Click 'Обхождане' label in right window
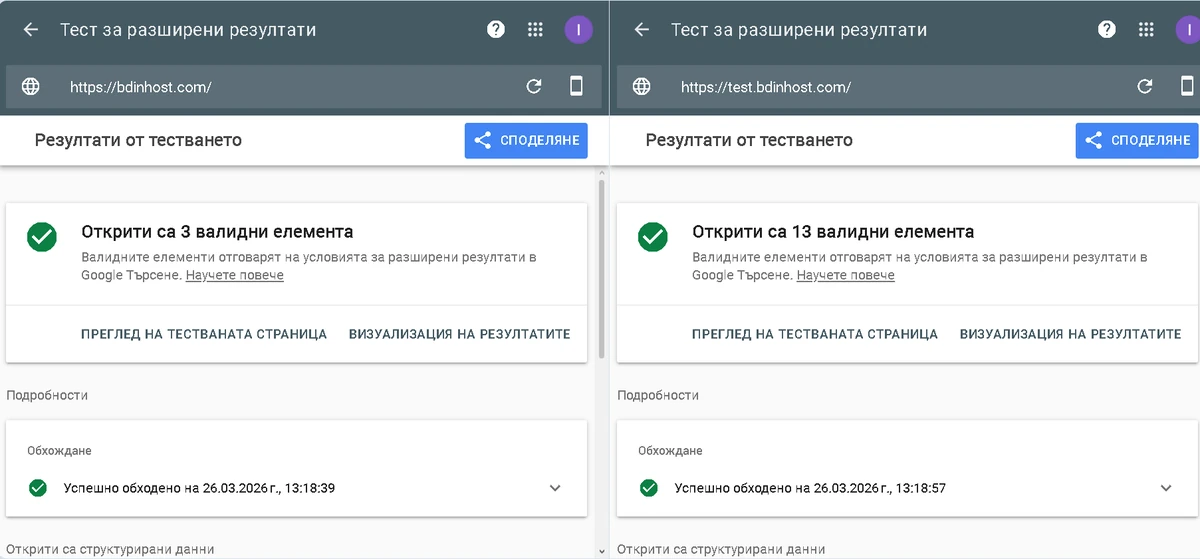The width and height of the screenshot is (1200, 559). (x=670, y=451)
